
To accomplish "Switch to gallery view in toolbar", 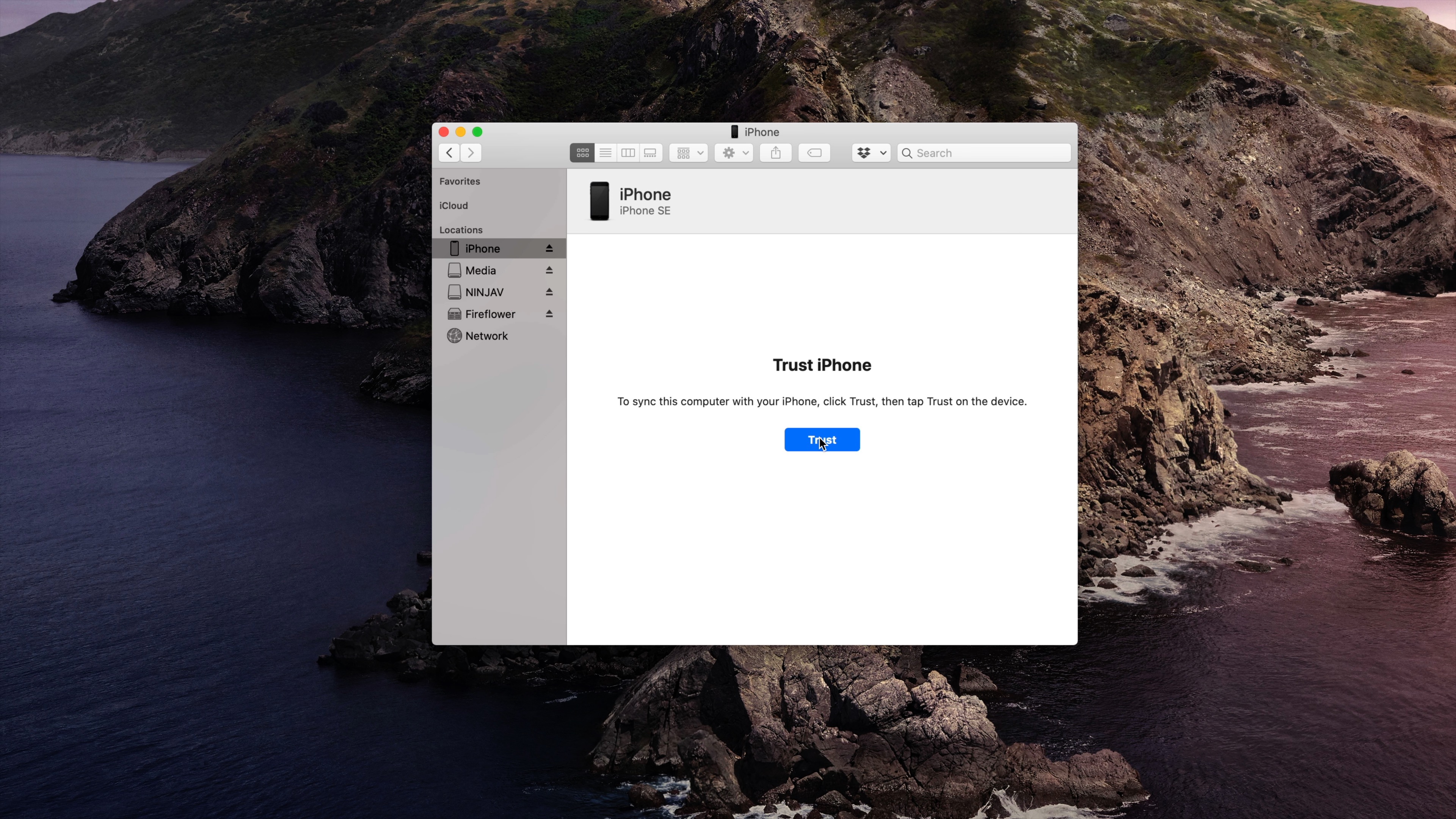I will (x=650, y=152).
